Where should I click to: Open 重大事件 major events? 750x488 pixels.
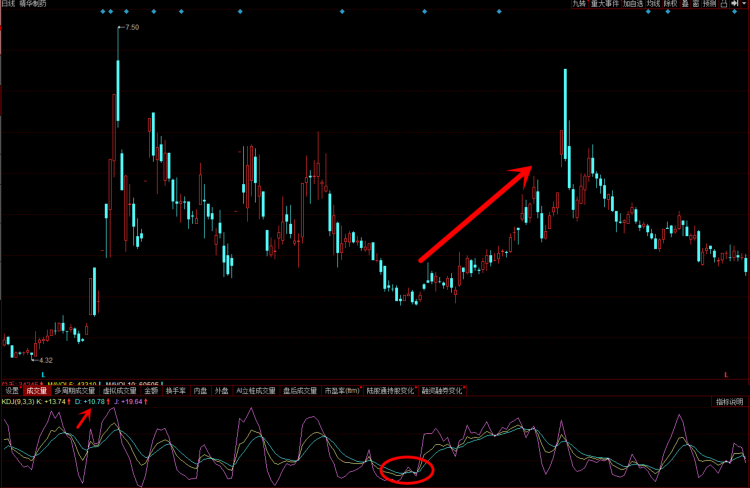(604, 4)
